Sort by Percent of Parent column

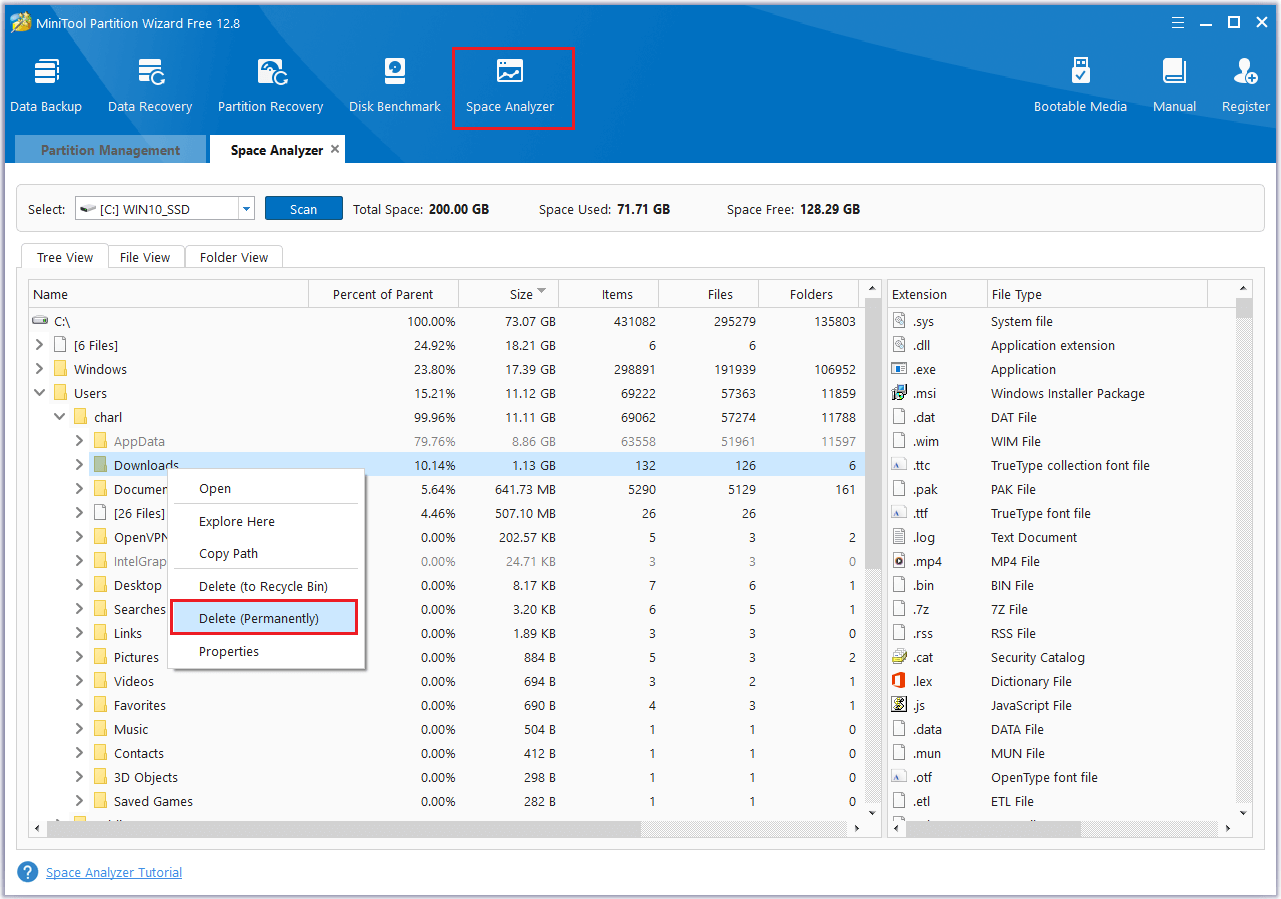click(383, 294)
